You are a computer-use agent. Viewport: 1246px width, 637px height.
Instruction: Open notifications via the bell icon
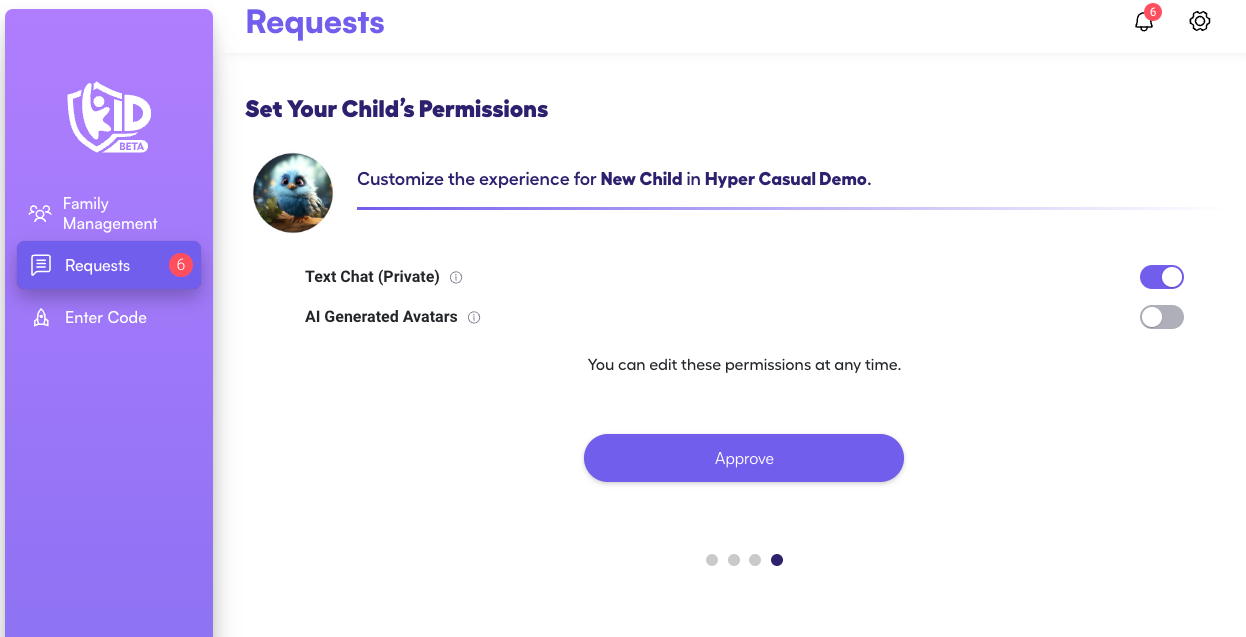coord(1144,22)
